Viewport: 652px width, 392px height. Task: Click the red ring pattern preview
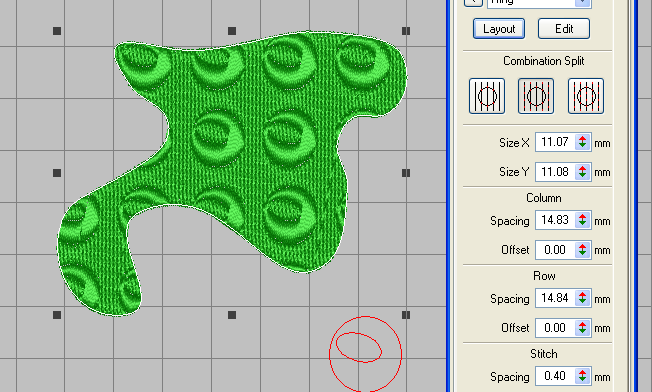[365, 354]
